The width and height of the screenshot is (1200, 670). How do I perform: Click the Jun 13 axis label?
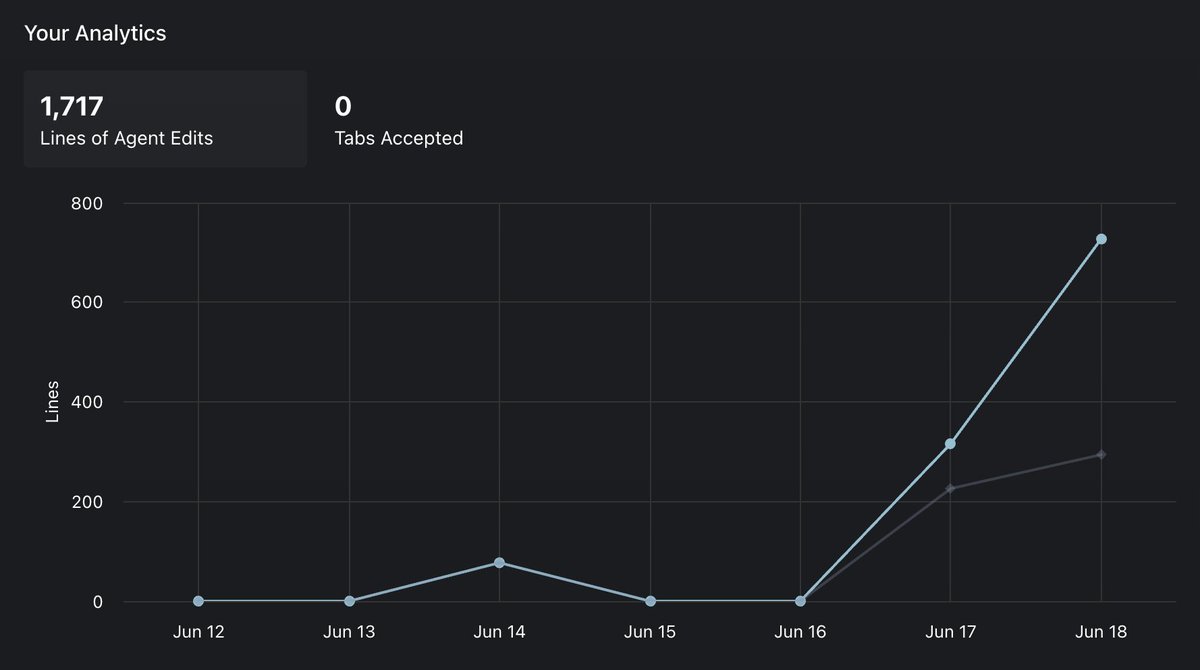tap(349, 632)
